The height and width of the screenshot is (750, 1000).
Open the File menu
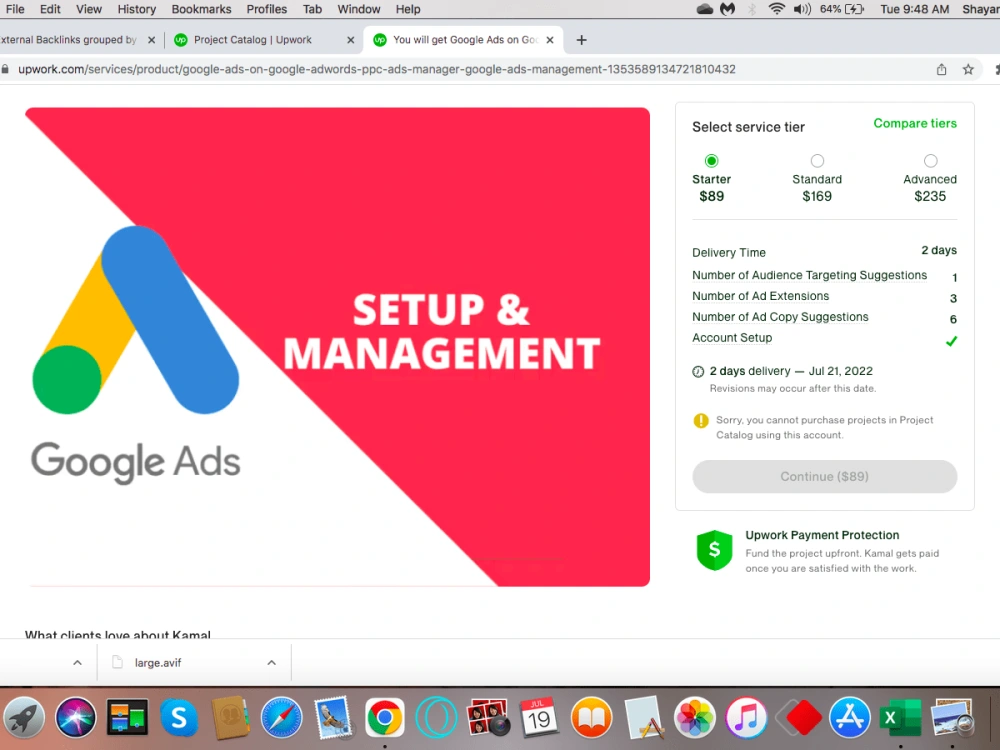[15, 9]
